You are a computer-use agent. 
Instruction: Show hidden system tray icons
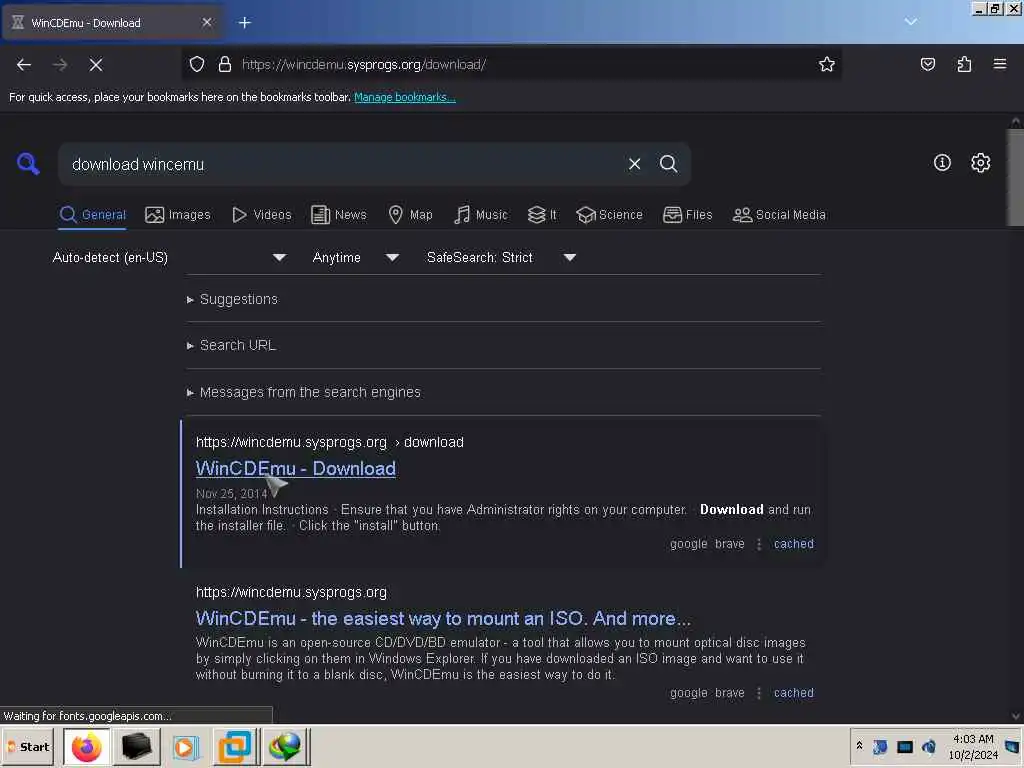[x=859, y=745]
